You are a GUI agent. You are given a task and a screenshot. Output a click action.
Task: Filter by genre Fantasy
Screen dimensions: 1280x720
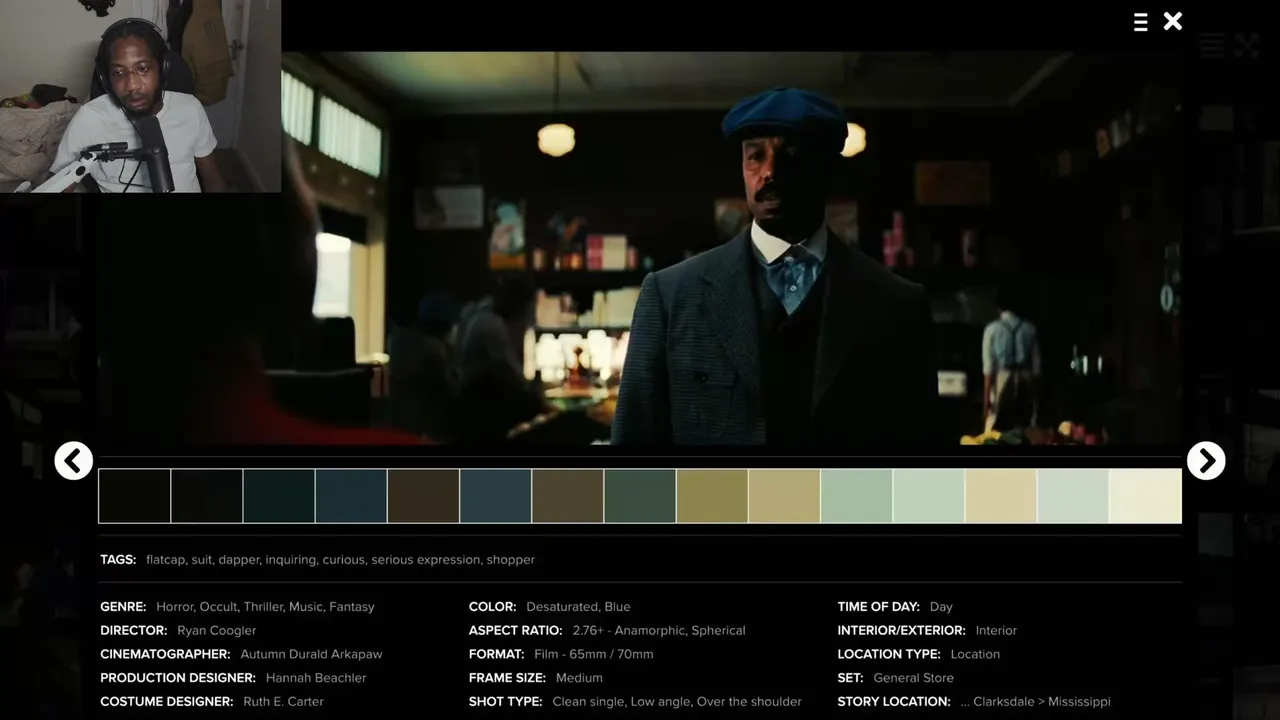pos(352,607)
